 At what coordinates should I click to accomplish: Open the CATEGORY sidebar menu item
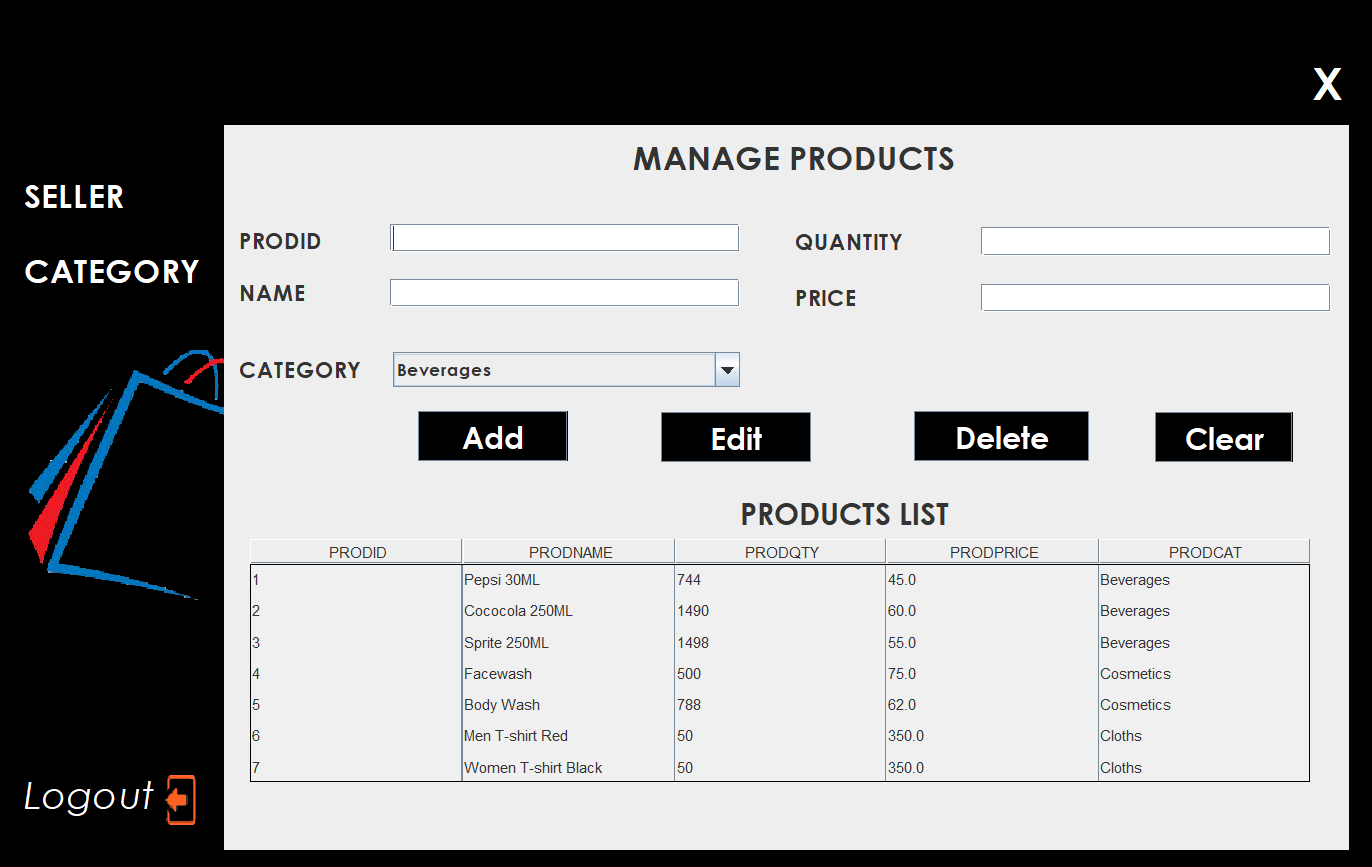tap(111, 271)
